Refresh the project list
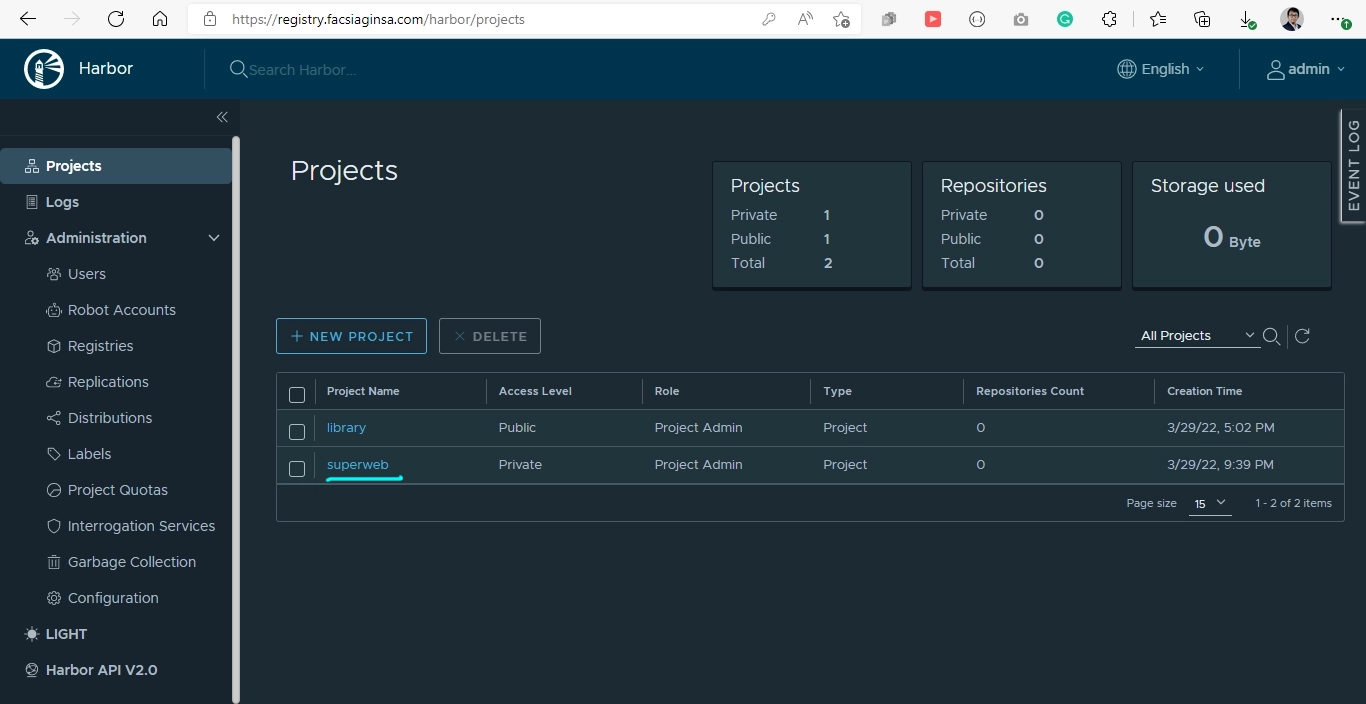 1302,336
